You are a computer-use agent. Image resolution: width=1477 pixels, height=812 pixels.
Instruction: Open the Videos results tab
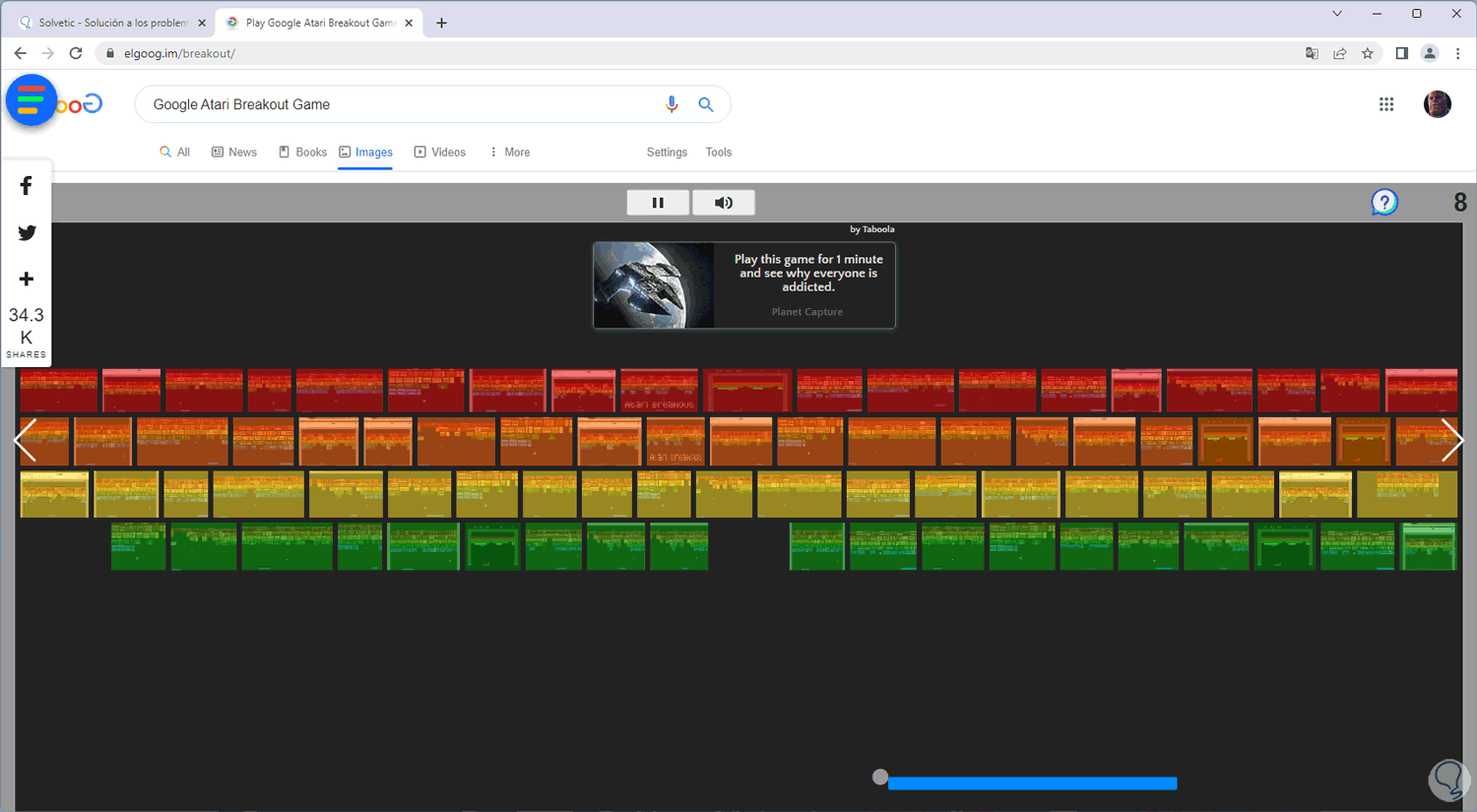tap(440, 153)
